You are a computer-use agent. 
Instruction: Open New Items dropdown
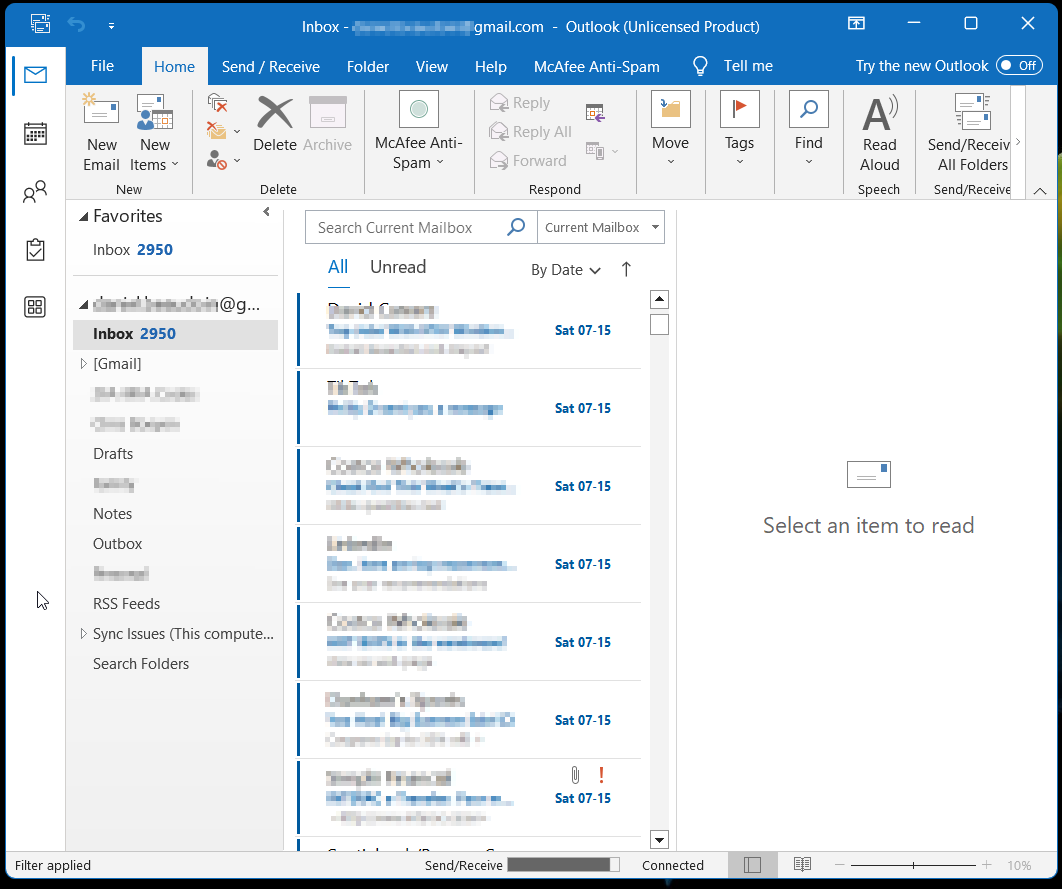155,133
